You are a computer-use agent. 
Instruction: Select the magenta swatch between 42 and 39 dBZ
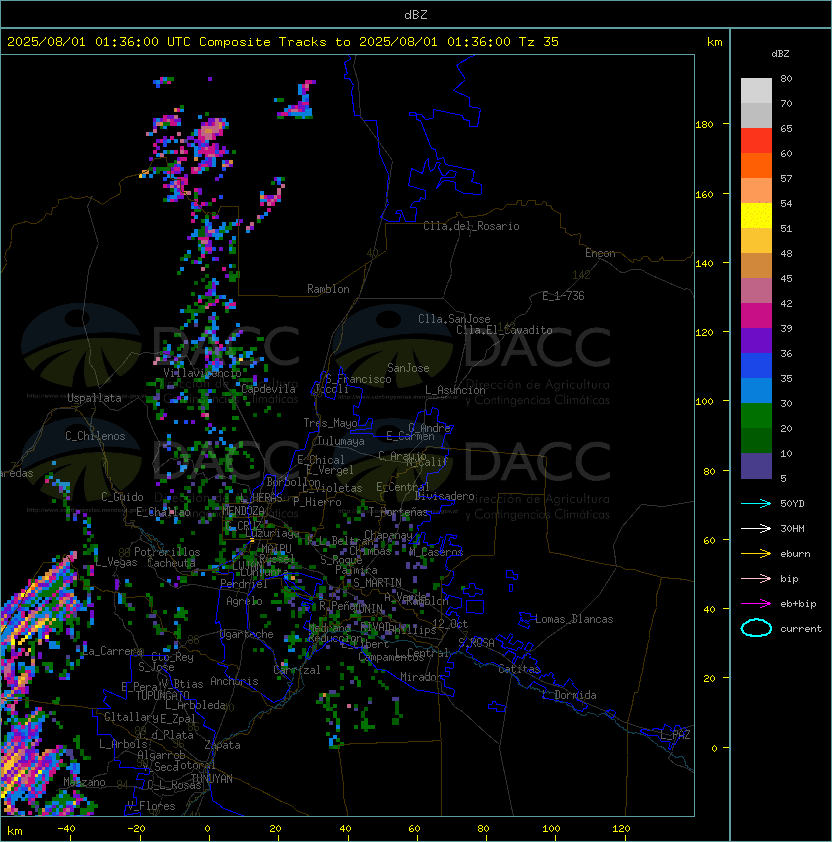(756, 316)
